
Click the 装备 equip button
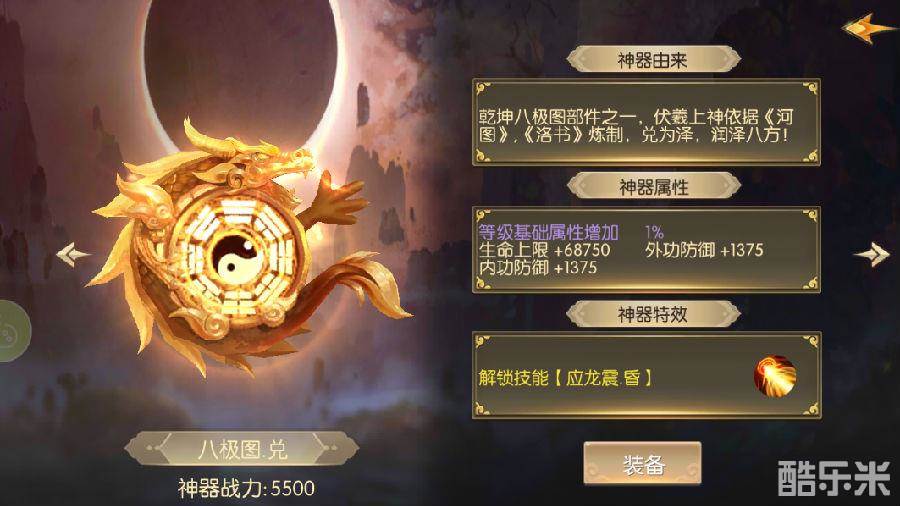coord(643,464)
